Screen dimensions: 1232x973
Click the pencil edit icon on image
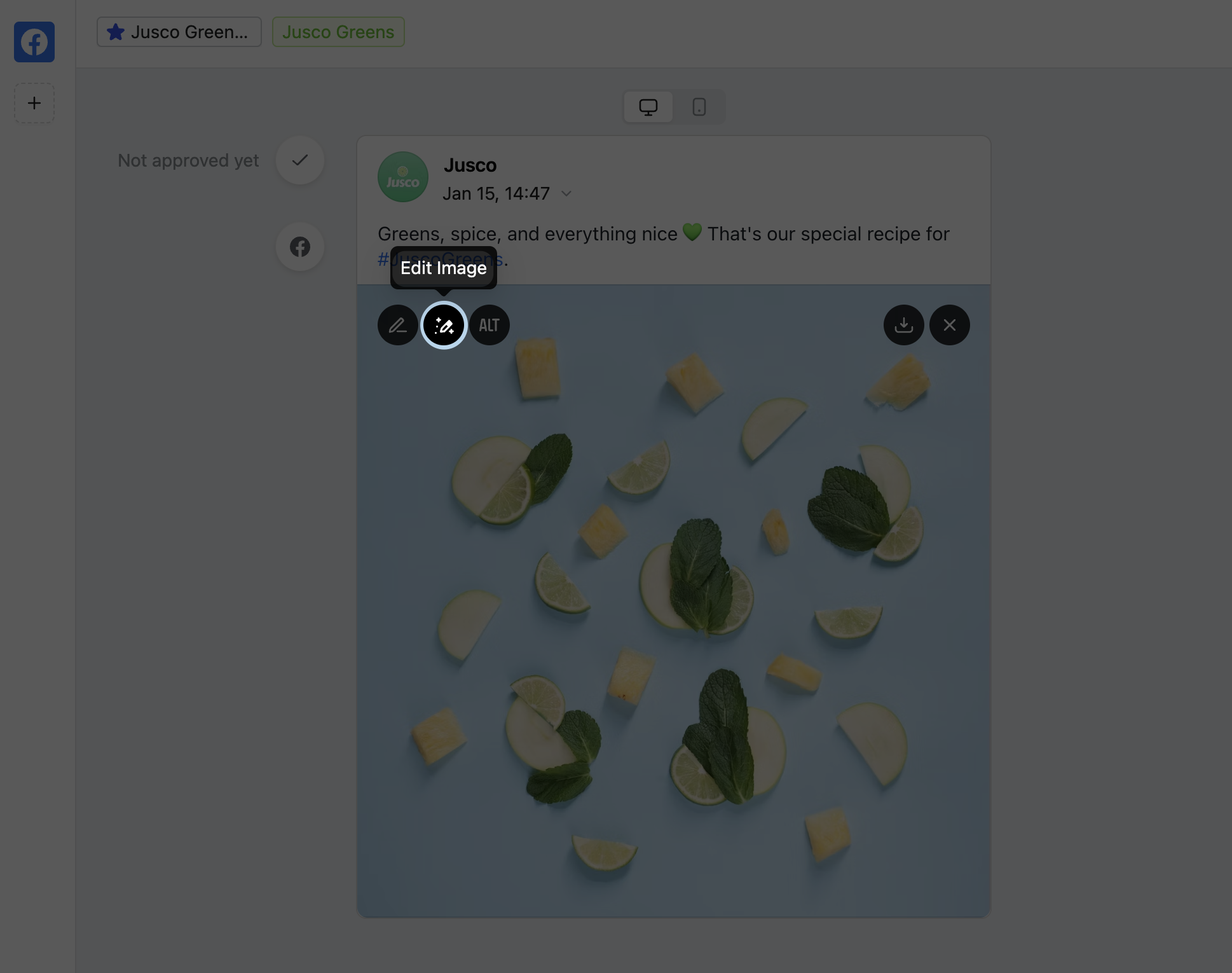pos(398,325)
